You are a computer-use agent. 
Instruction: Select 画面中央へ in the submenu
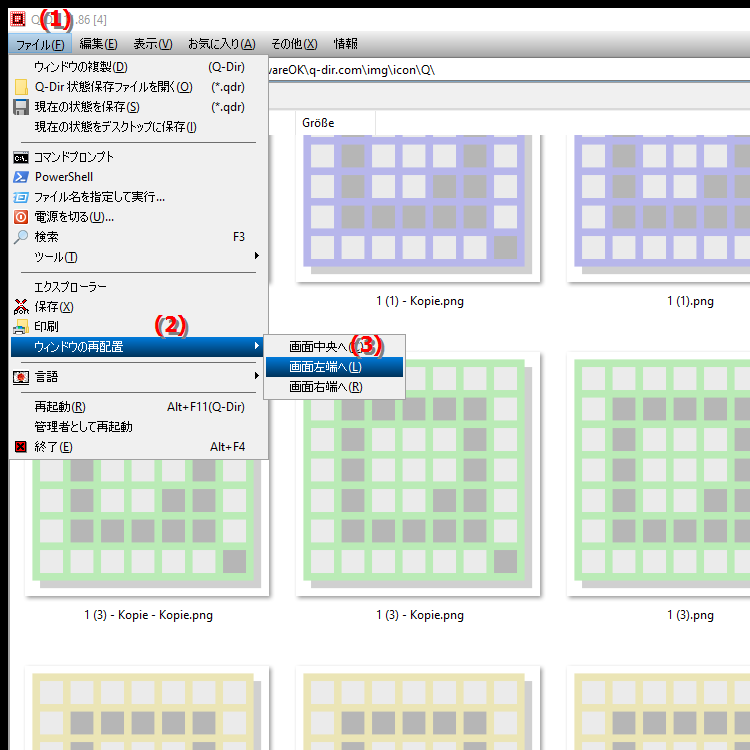coord(334,346)
